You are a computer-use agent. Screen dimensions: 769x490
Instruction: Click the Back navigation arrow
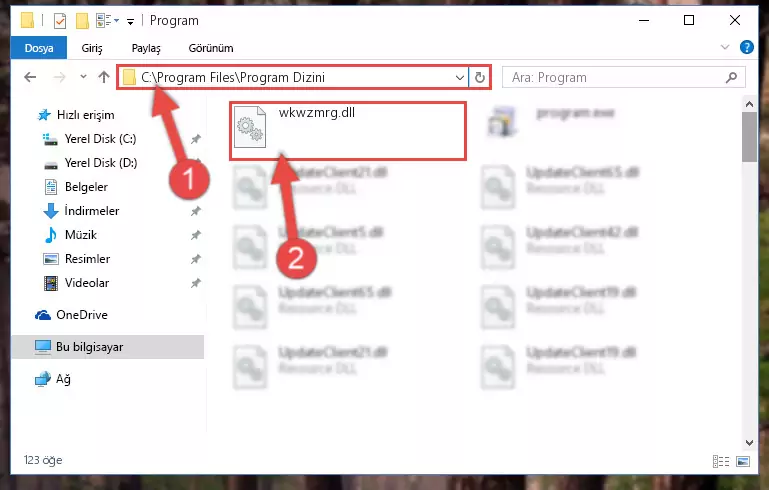click(x=30, y=77)
